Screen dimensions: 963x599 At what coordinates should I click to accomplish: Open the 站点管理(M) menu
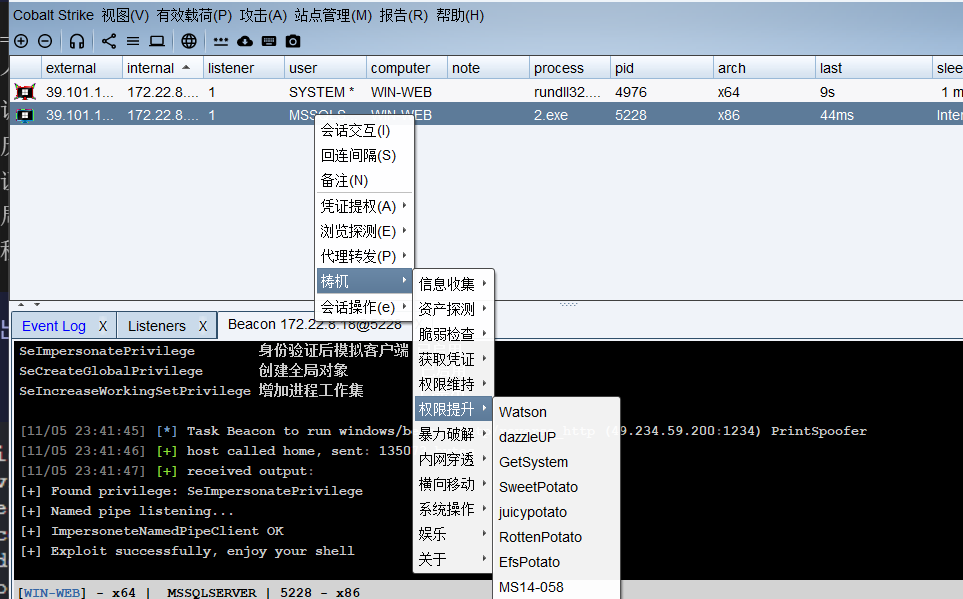pos(333,15)
